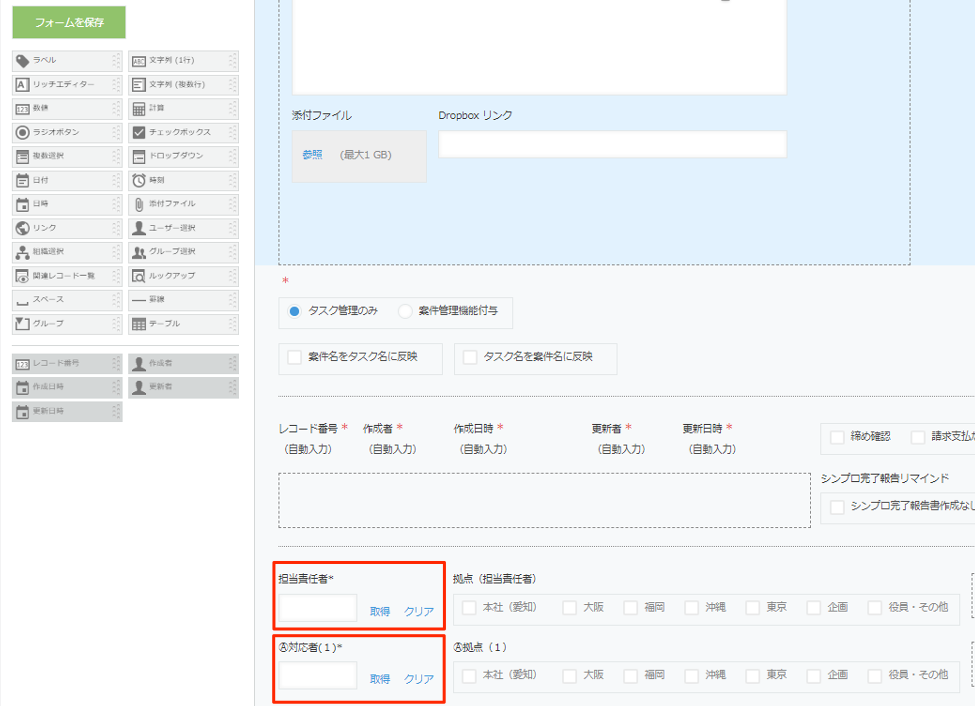Image resolution: width=975 pixels, height=706 pixels.
Task: Select the ラベル field icon in the palette
Action: click(x=22, y=61)
